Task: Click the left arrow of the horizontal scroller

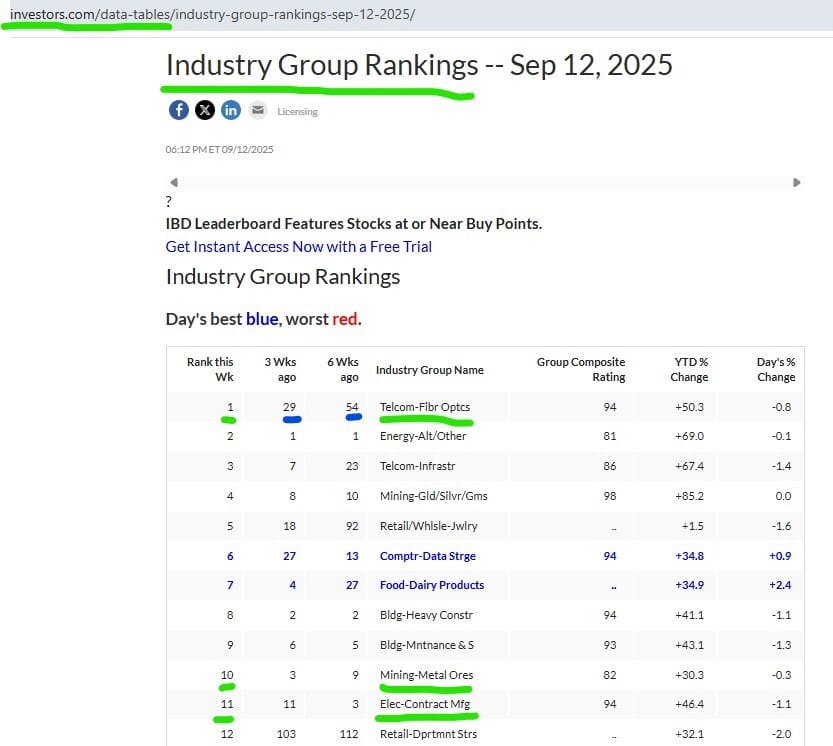Action: pos(174,182)
